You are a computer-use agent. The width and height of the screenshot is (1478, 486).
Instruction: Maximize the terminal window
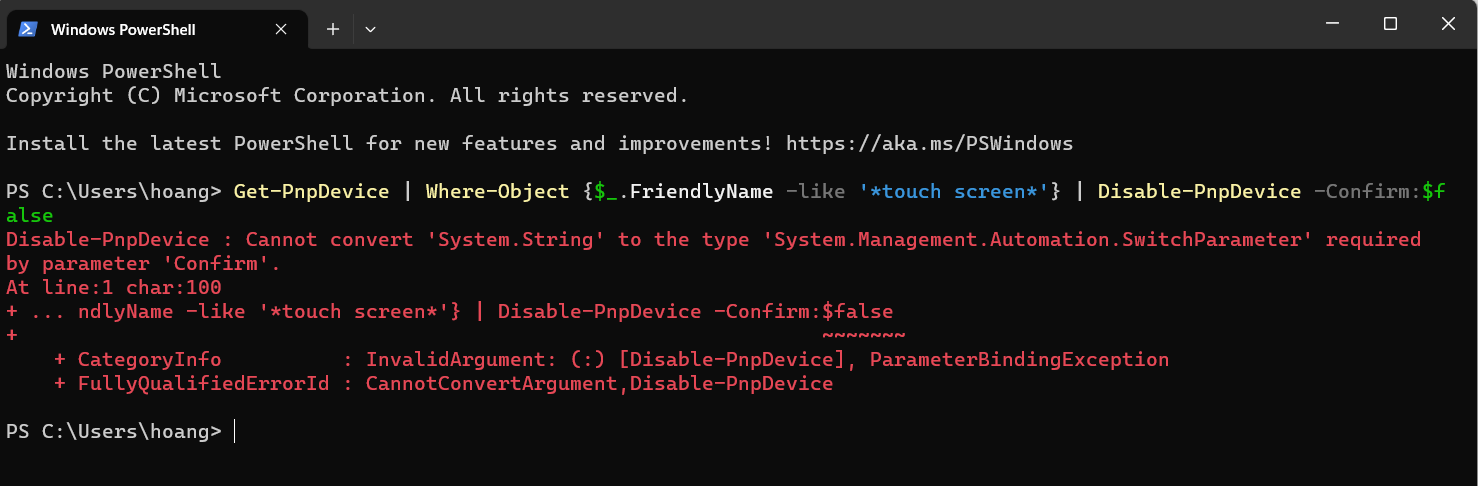[1390, 24]
